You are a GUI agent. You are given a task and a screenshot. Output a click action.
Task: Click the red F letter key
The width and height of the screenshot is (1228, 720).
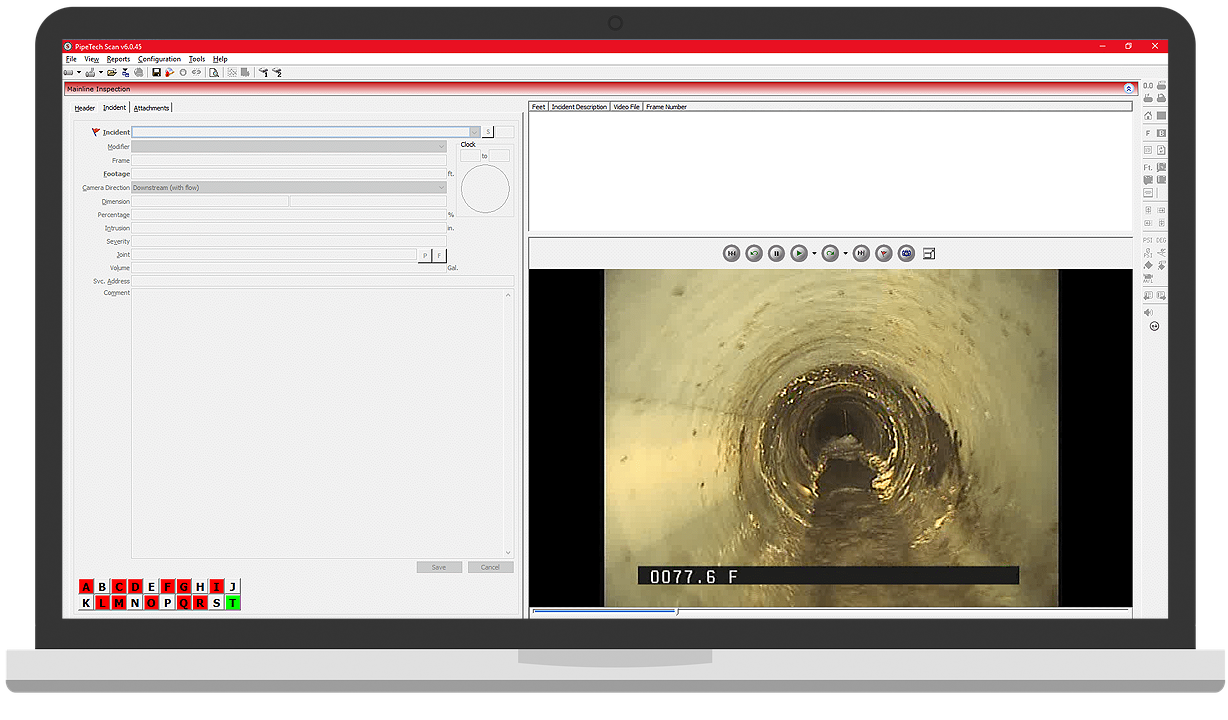click(x=168, y=587)
